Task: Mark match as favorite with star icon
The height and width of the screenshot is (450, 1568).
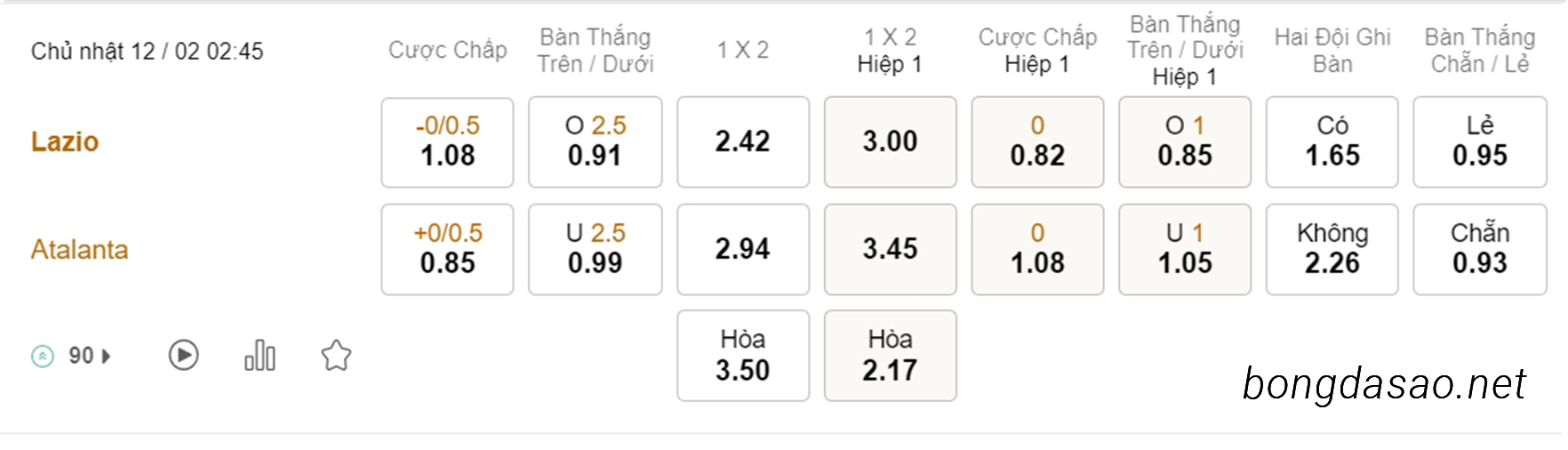Action: click(336, 356)
